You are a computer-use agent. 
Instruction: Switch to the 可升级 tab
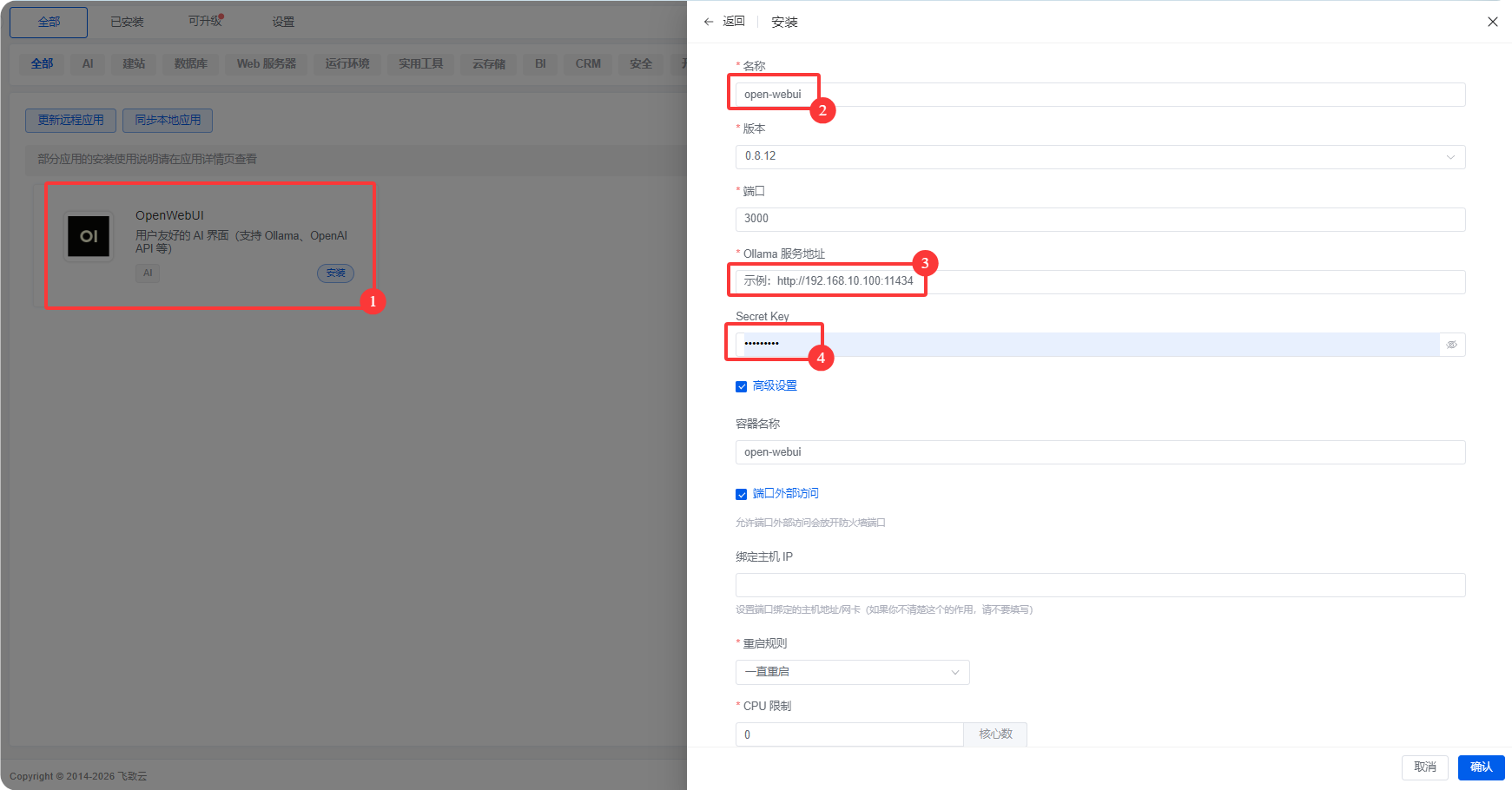(x=205, y=22)
